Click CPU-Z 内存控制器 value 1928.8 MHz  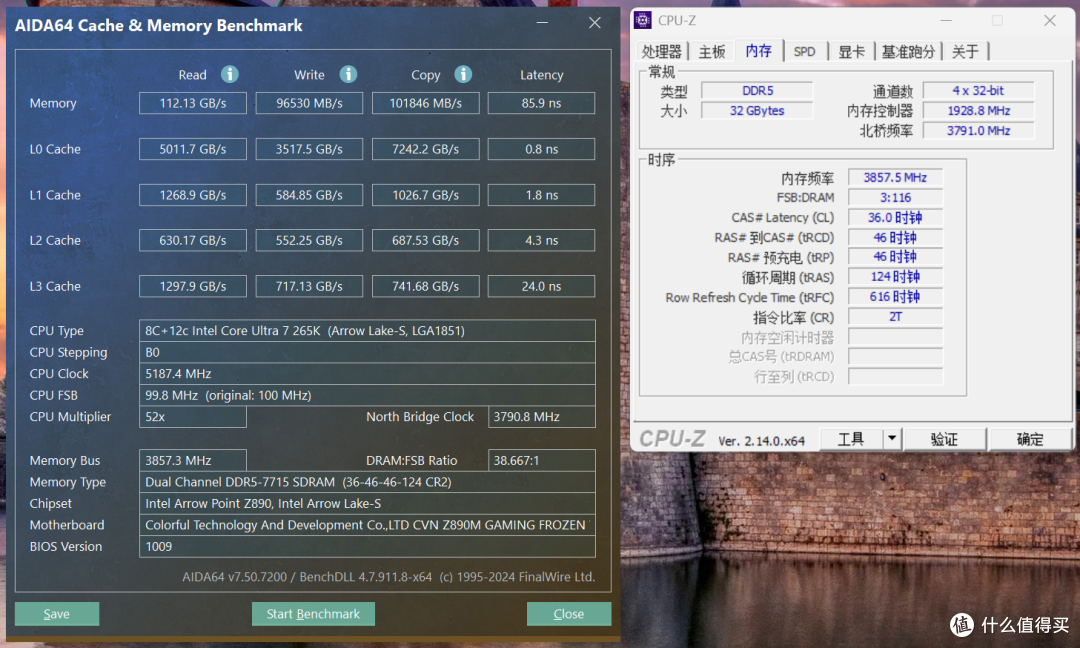[978, 110]
